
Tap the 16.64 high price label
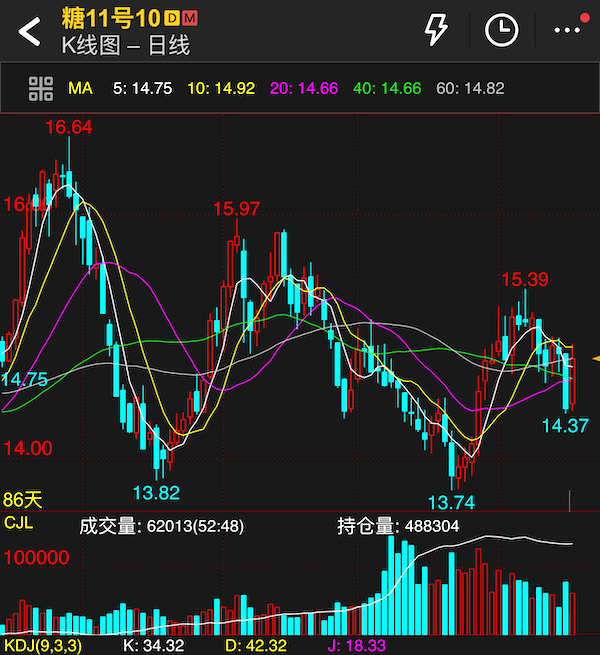[69, 127]
